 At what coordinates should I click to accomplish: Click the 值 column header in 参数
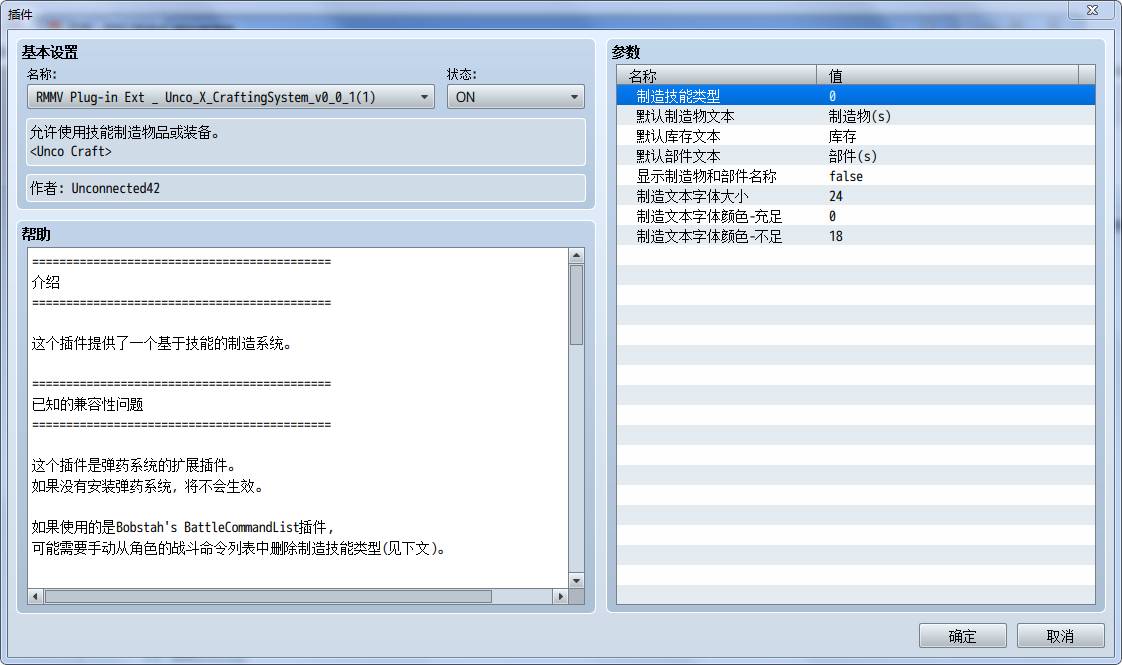947,75
